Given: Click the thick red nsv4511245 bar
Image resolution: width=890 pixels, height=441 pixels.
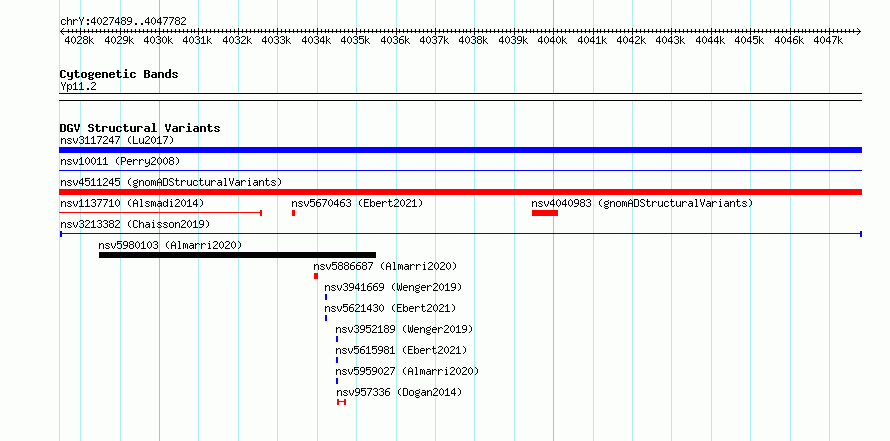Looking at the screenshot, I should [460, 192].
